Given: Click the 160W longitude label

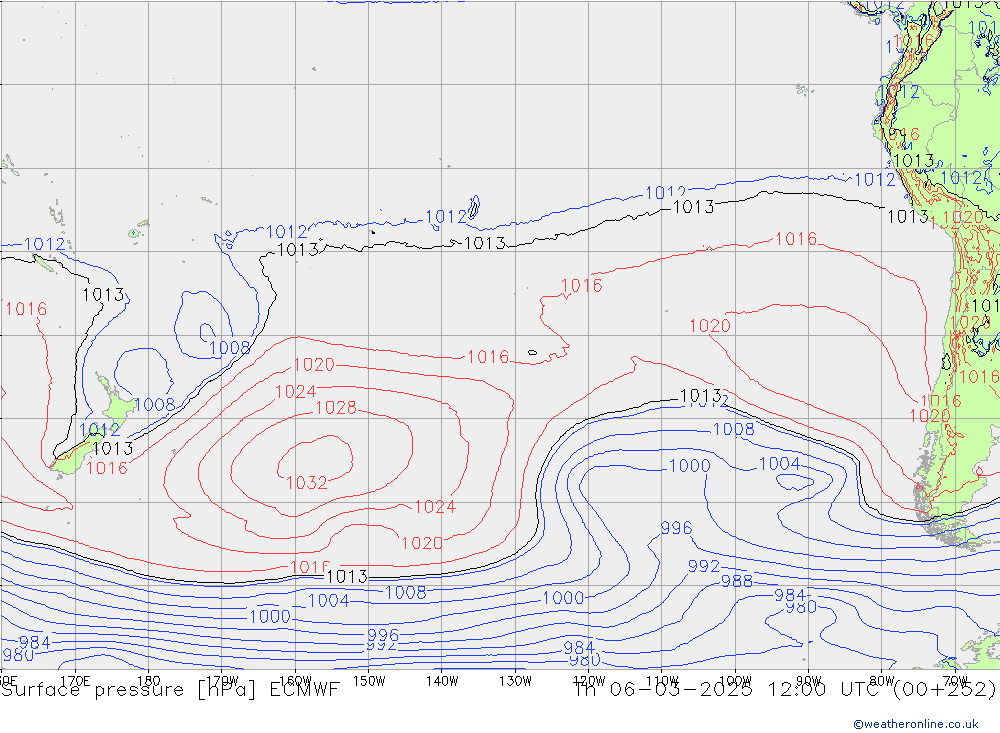Looking at the screenshot, I should pos(295,681).
